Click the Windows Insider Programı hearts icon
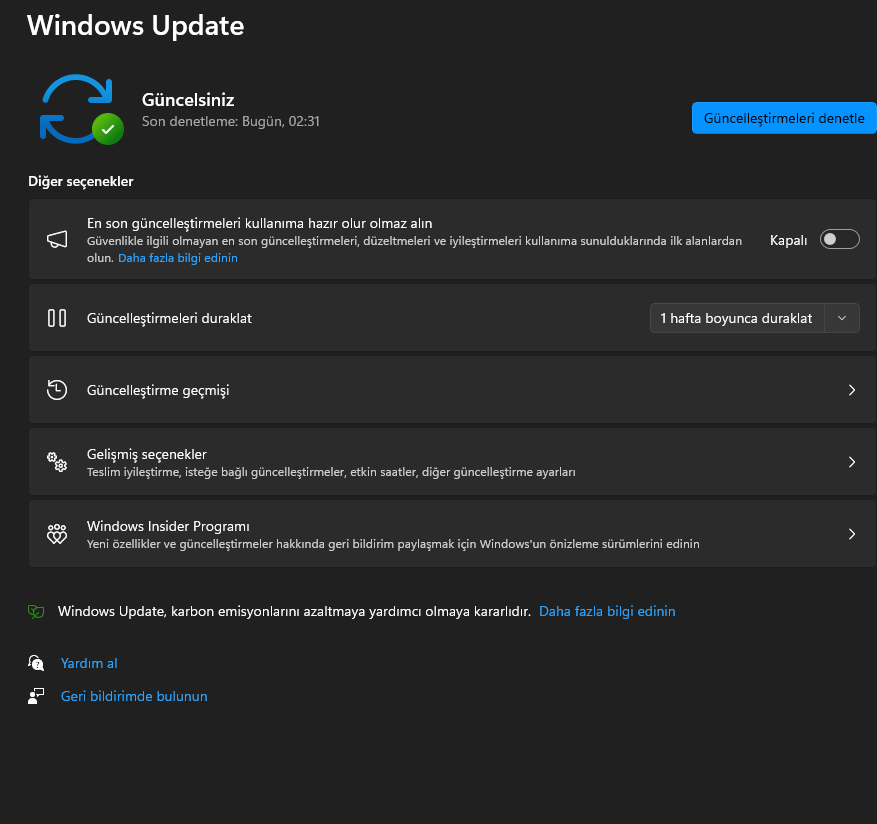Viewport: 877px width, 824px height. [57, 534]
